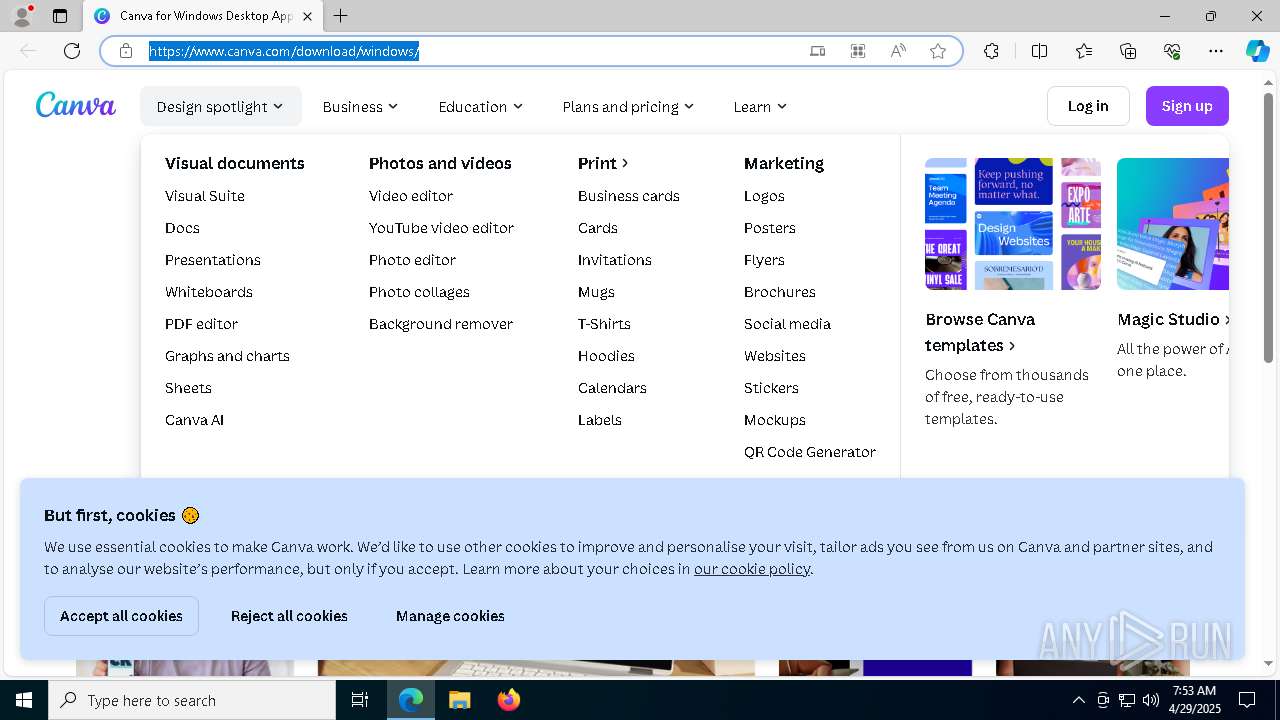
Task: Open Microsoft Edge taskbar icon
Action: [x=411, y=700]
